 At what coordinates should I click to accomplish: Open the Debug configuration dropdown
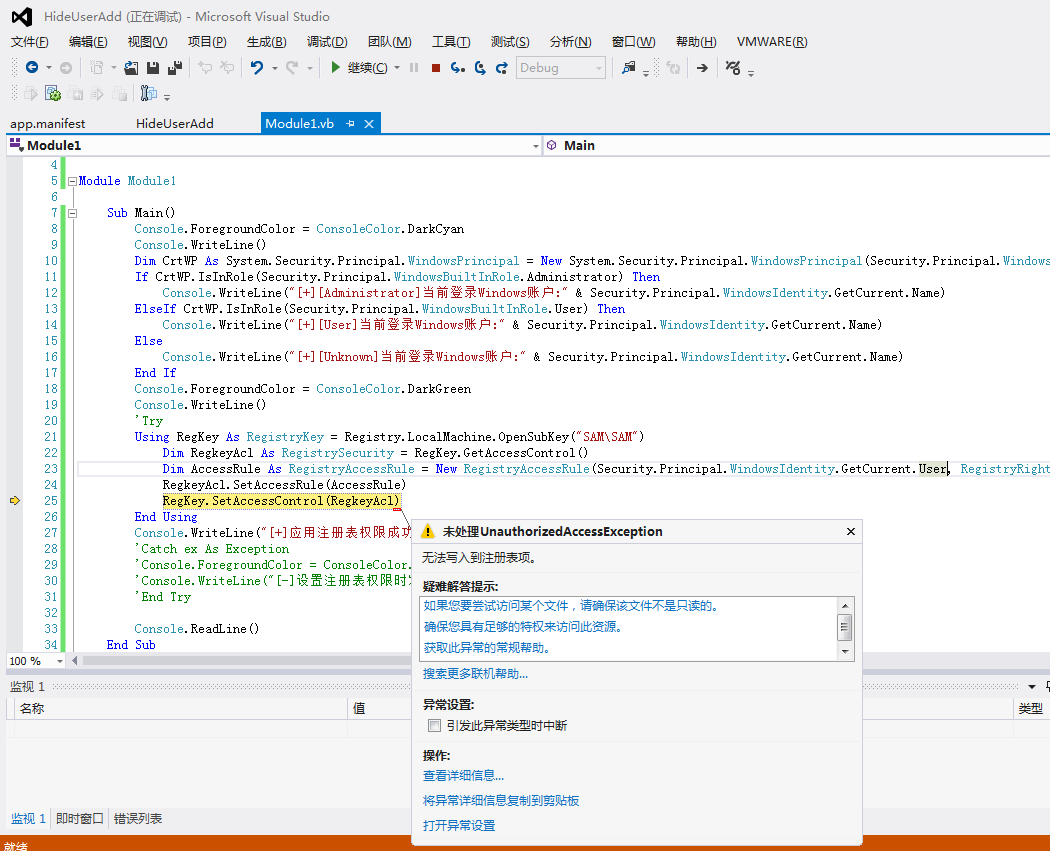coord(599,68)
